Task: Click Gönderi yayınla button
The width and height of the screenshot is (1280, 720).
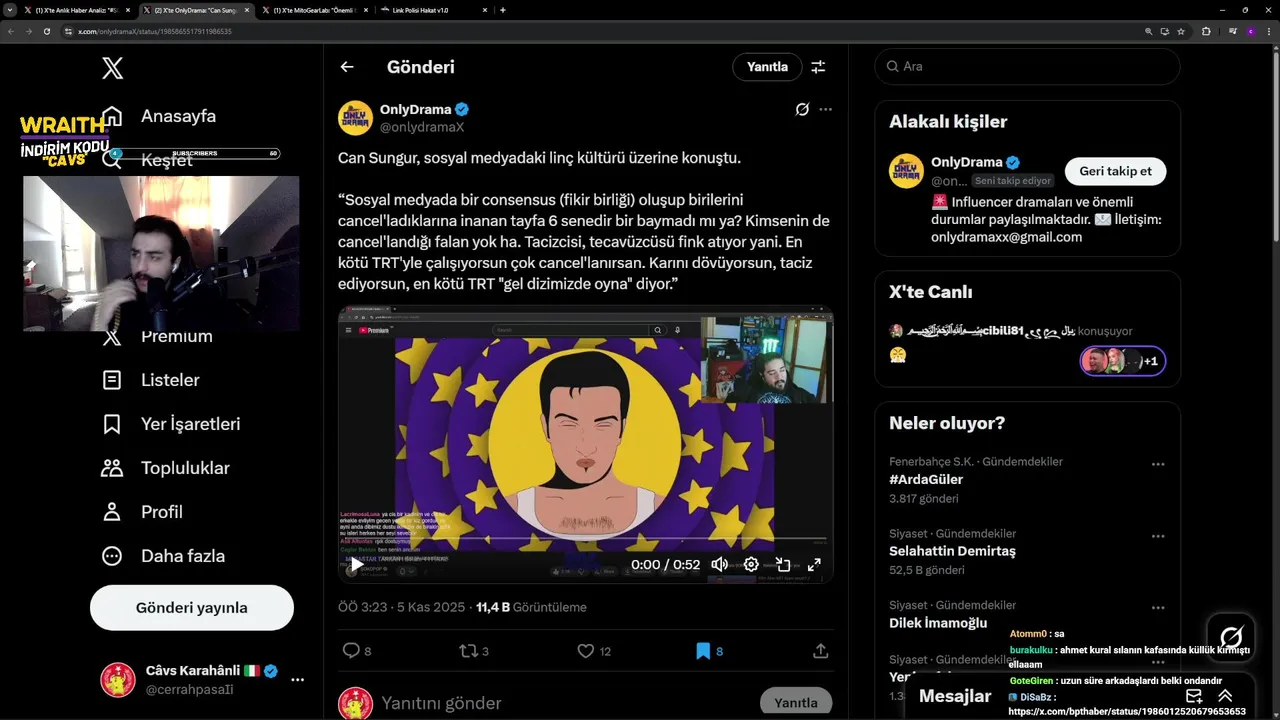Action: coord(192,607)
